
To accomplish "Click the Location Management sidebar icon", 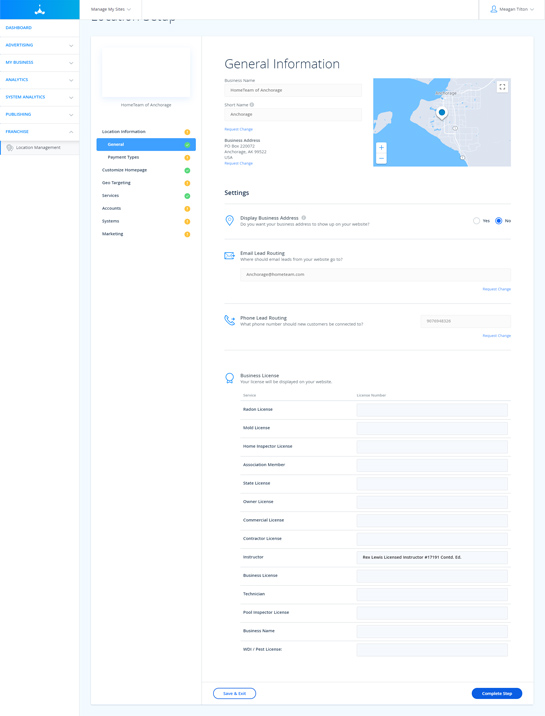I will pos(10,147).
